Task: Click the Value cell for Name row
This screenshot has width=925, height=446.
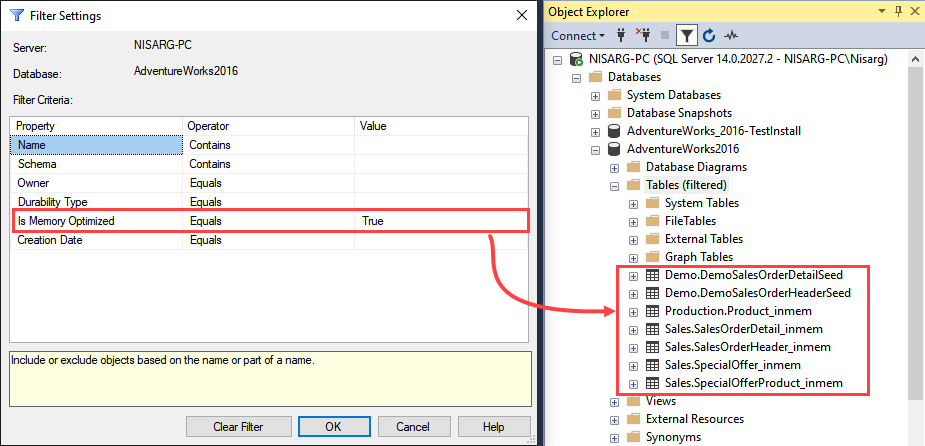Action: pyautogui.click(x=441, y=145)
